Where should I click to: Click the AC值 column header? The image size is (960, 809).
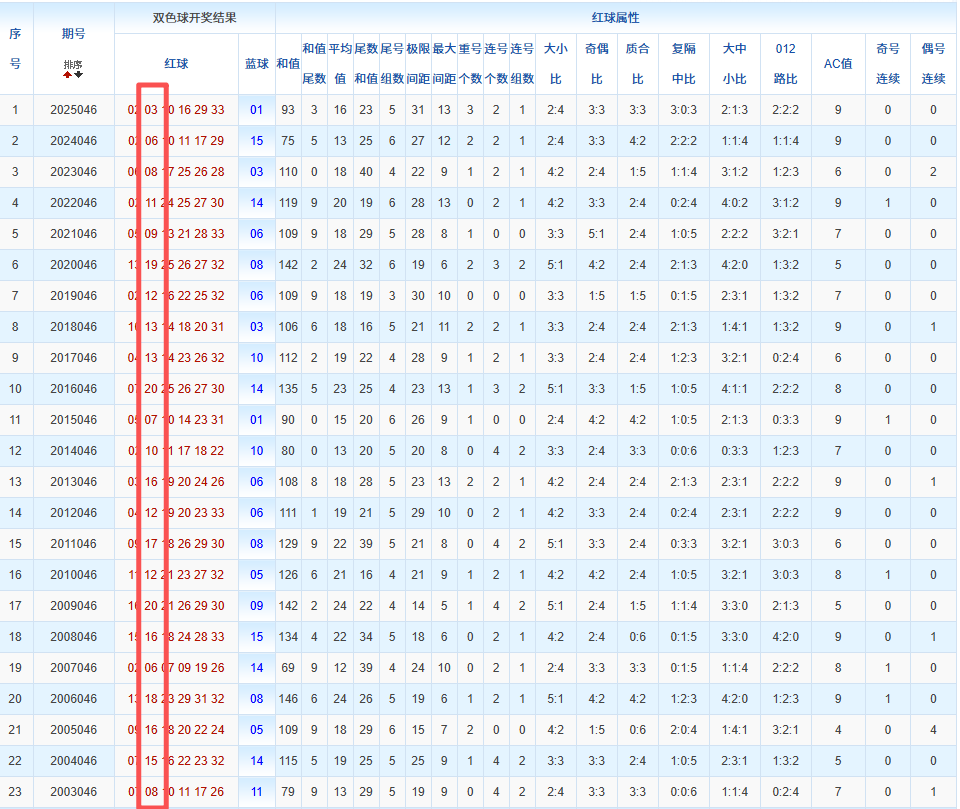pos(837,63)
